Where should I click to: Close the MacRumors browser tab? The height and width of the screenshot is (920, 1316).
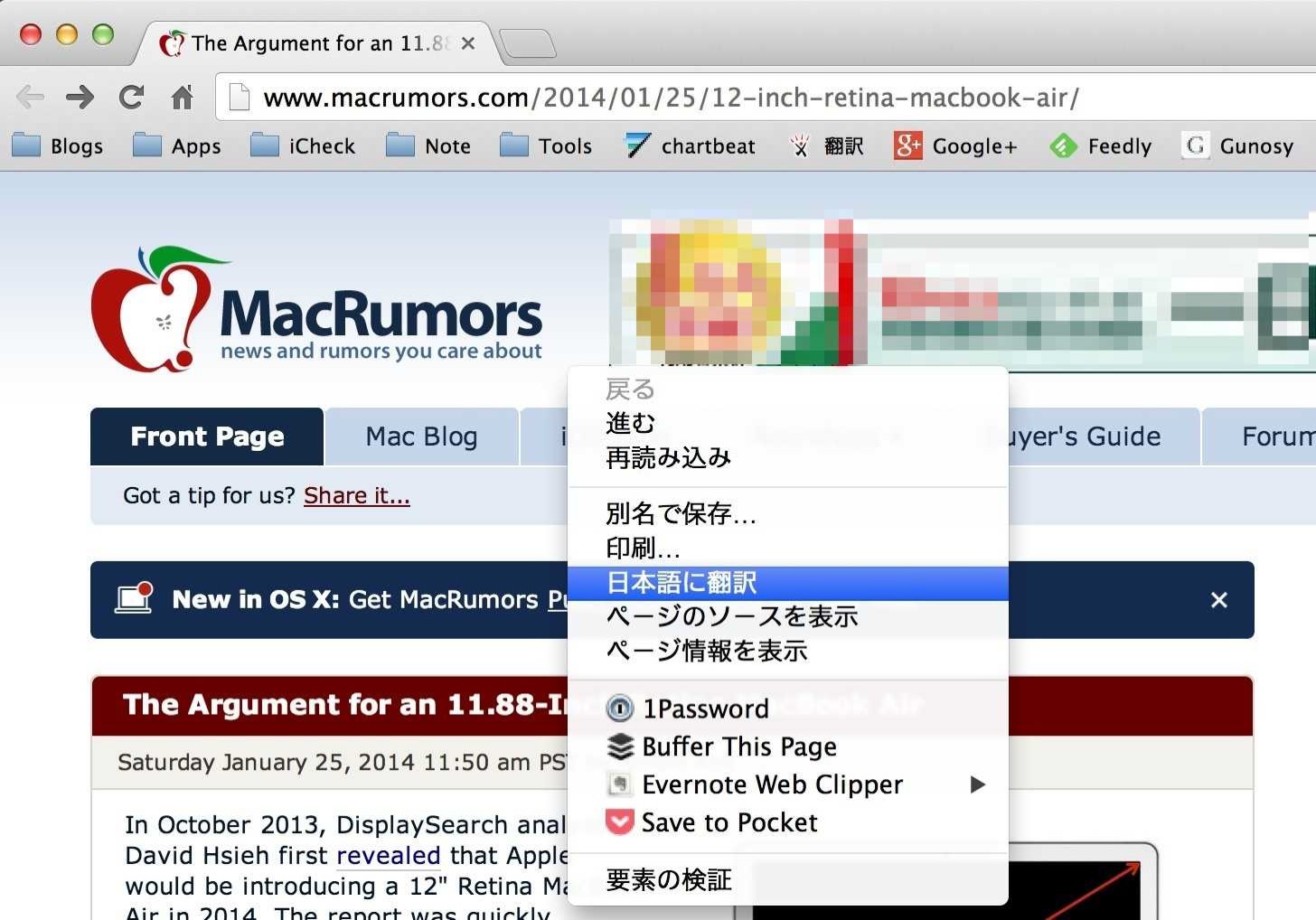467,43
